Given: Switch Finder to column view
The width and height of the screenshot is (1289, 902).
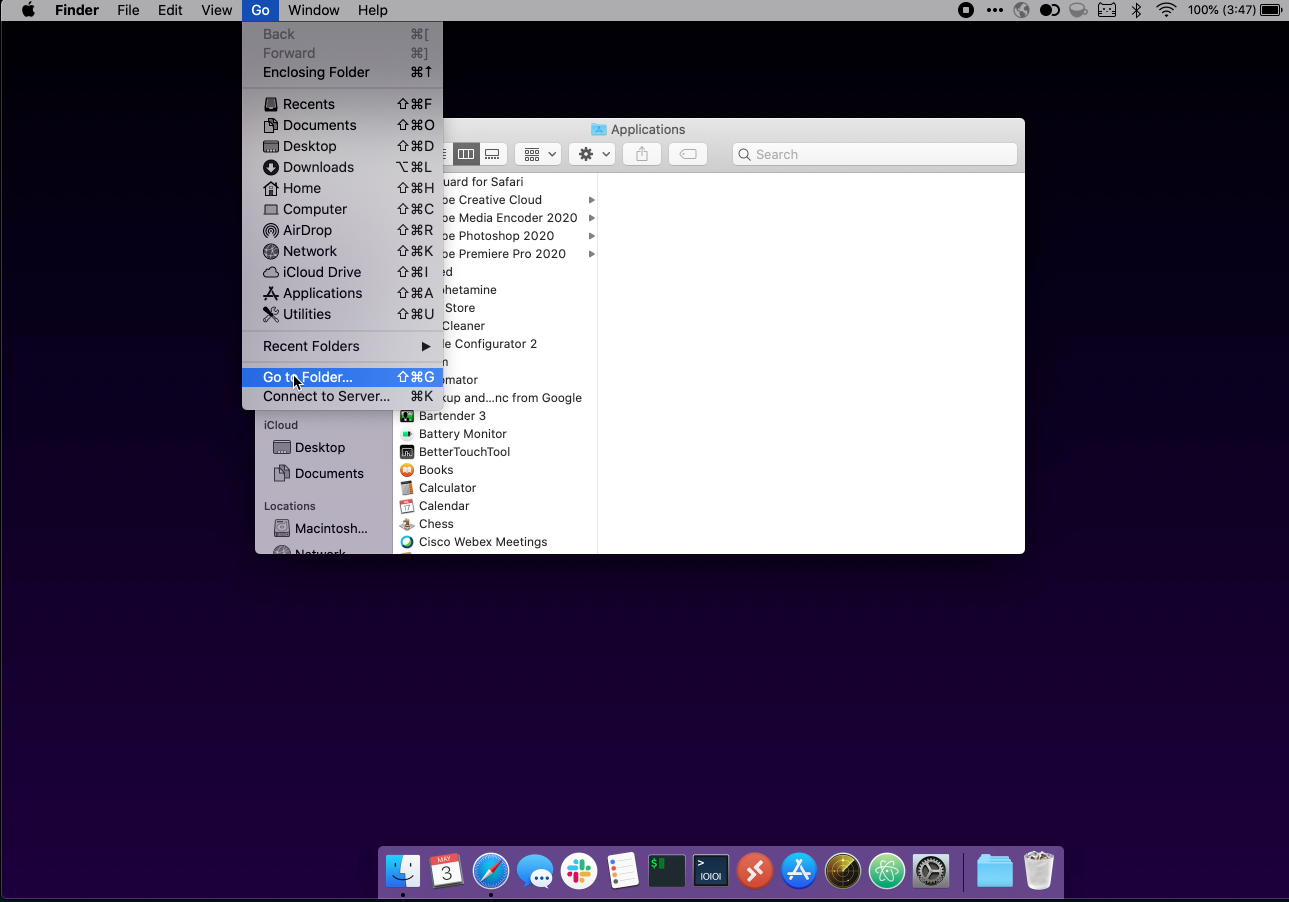Looking at the screenshot, I should pos(466,154).
